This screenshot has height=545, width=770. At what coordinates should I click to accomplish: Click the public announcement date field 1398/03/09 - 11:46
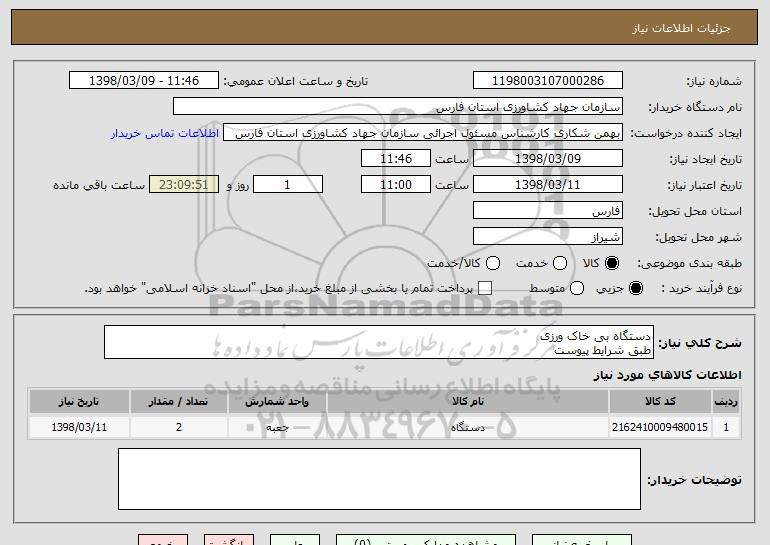[144, 81]
